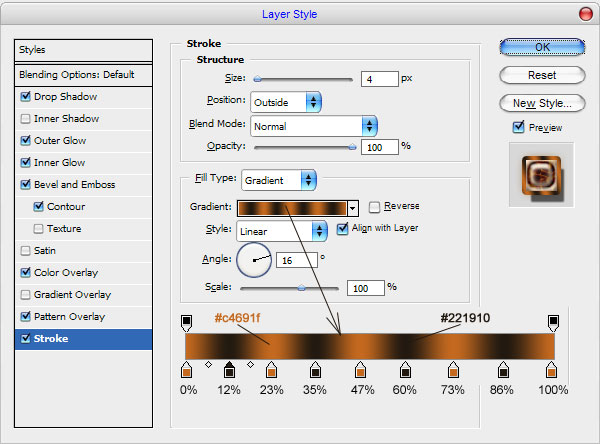Screen dimensions: 600x444
Task: Open the Fill Type dropdown
Action: point(279,180)
